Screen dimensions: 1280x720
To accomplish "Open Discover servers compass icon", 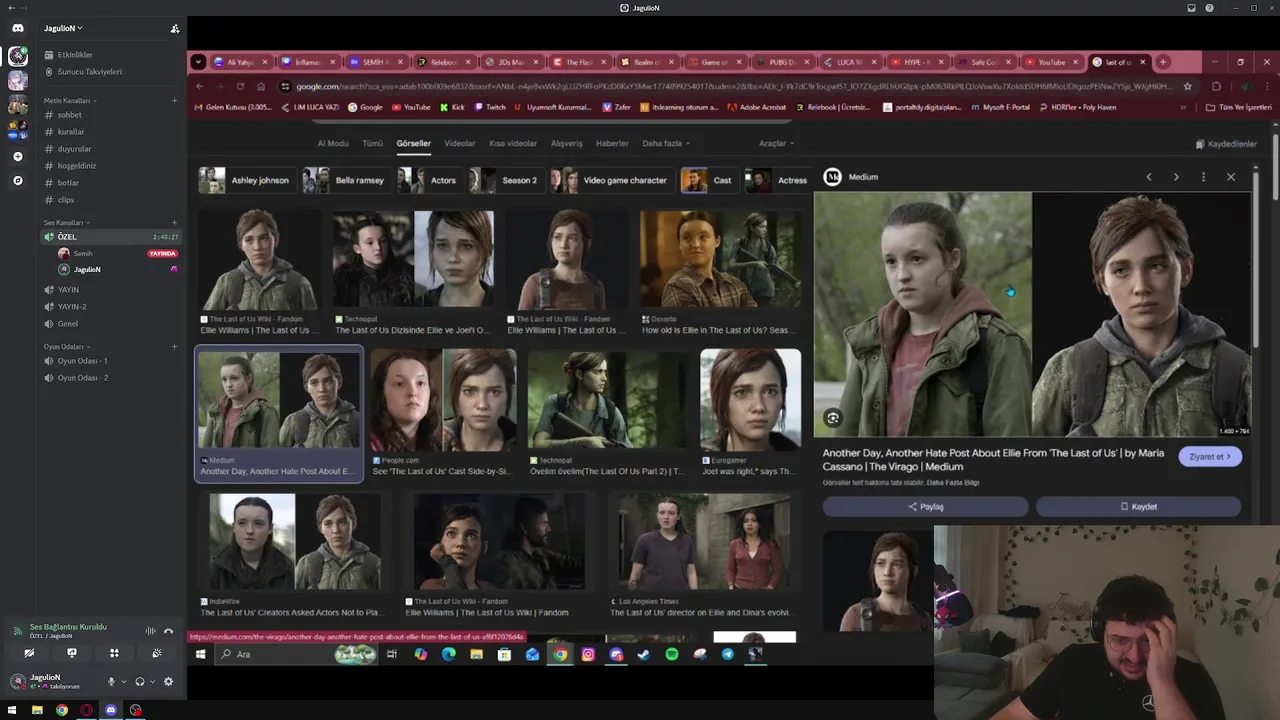I will (x=17, y=181).
